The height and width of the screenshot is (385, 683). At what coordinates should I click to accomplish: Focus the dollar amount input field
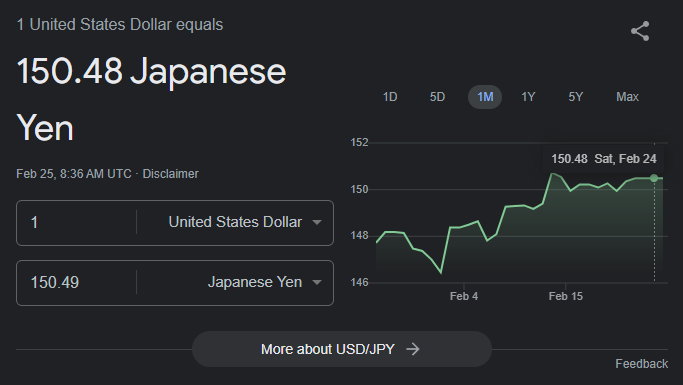click(x=76, y=223)
